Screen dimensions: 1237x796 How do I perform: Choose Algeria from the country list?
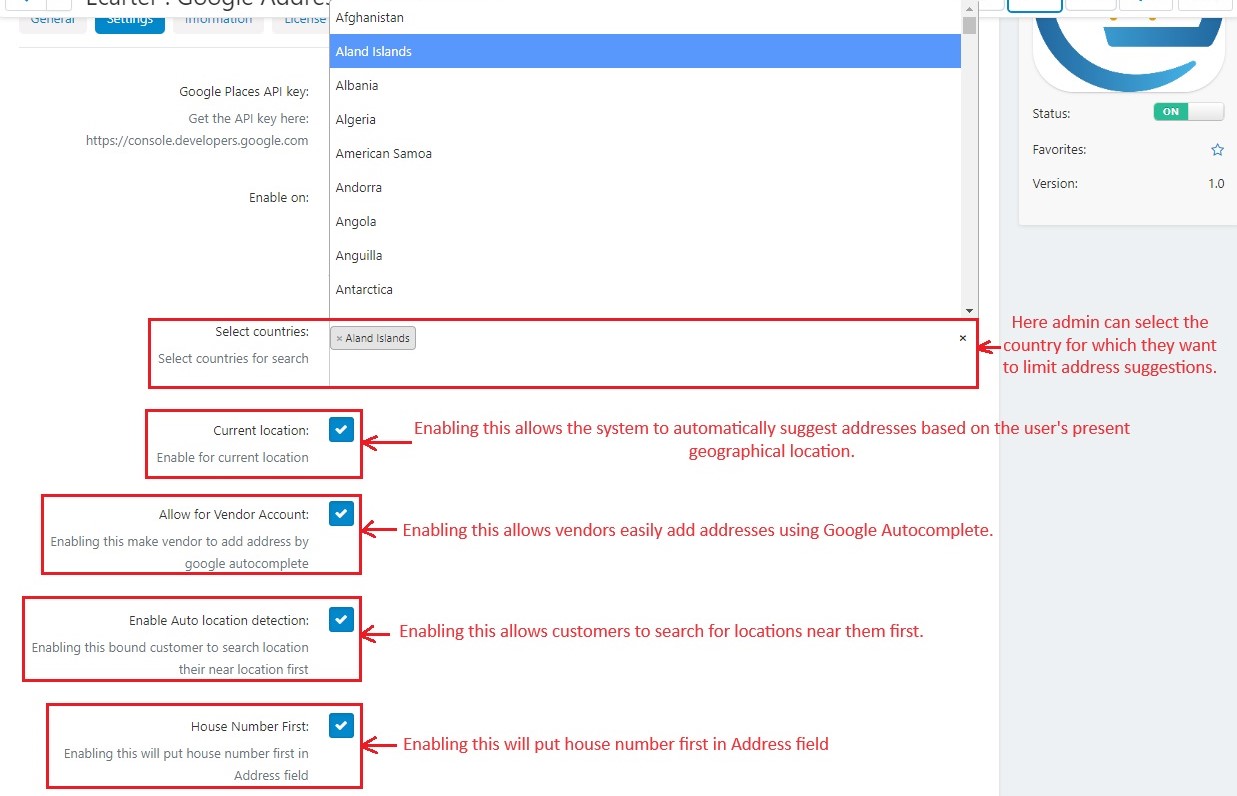point(645,119)
